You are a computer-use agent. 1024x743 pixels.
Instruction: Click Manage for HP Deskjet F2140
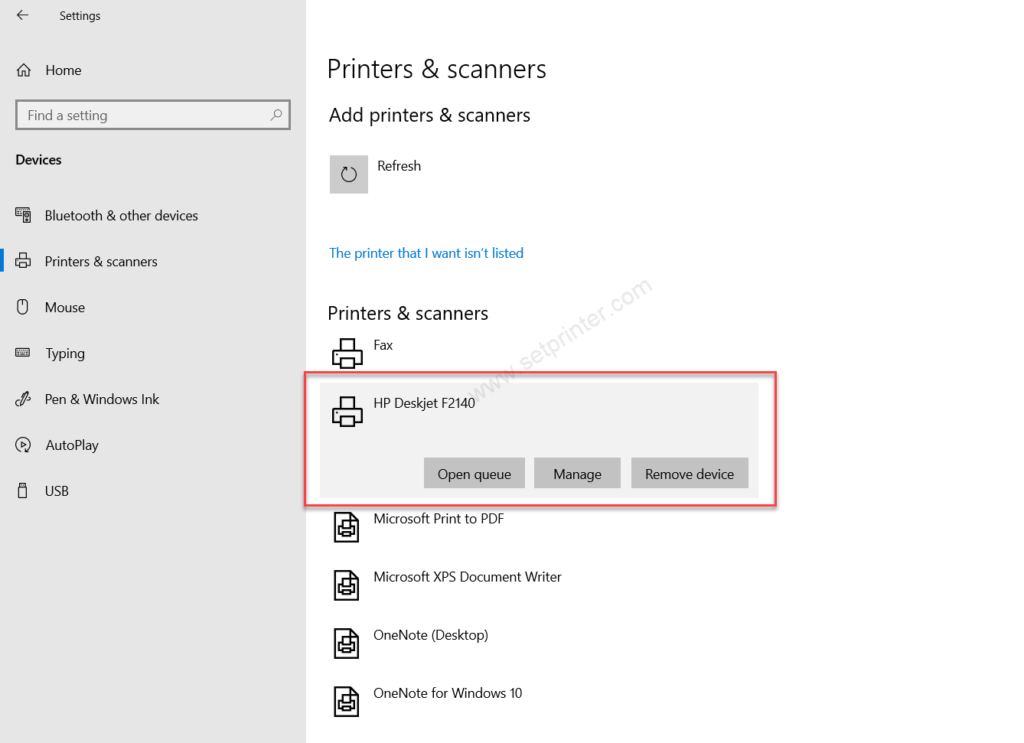pyautogui.click(x=577, y=473)
